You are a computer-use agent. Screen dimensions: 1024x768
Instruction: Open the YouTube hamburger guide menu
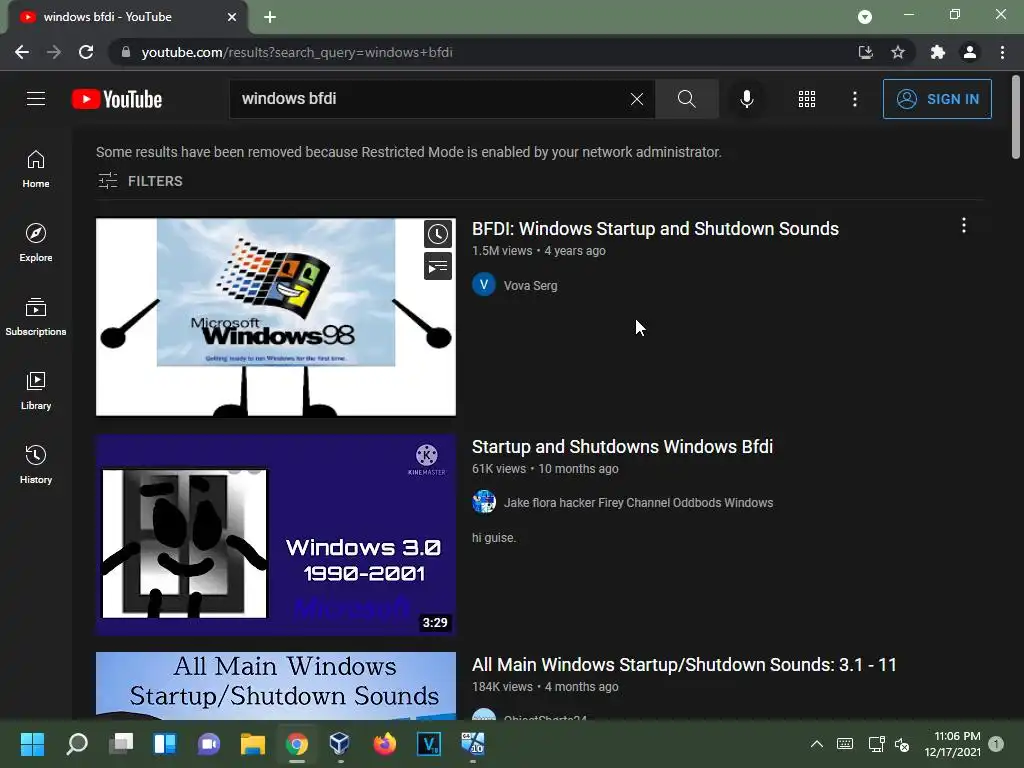point(36,99)
